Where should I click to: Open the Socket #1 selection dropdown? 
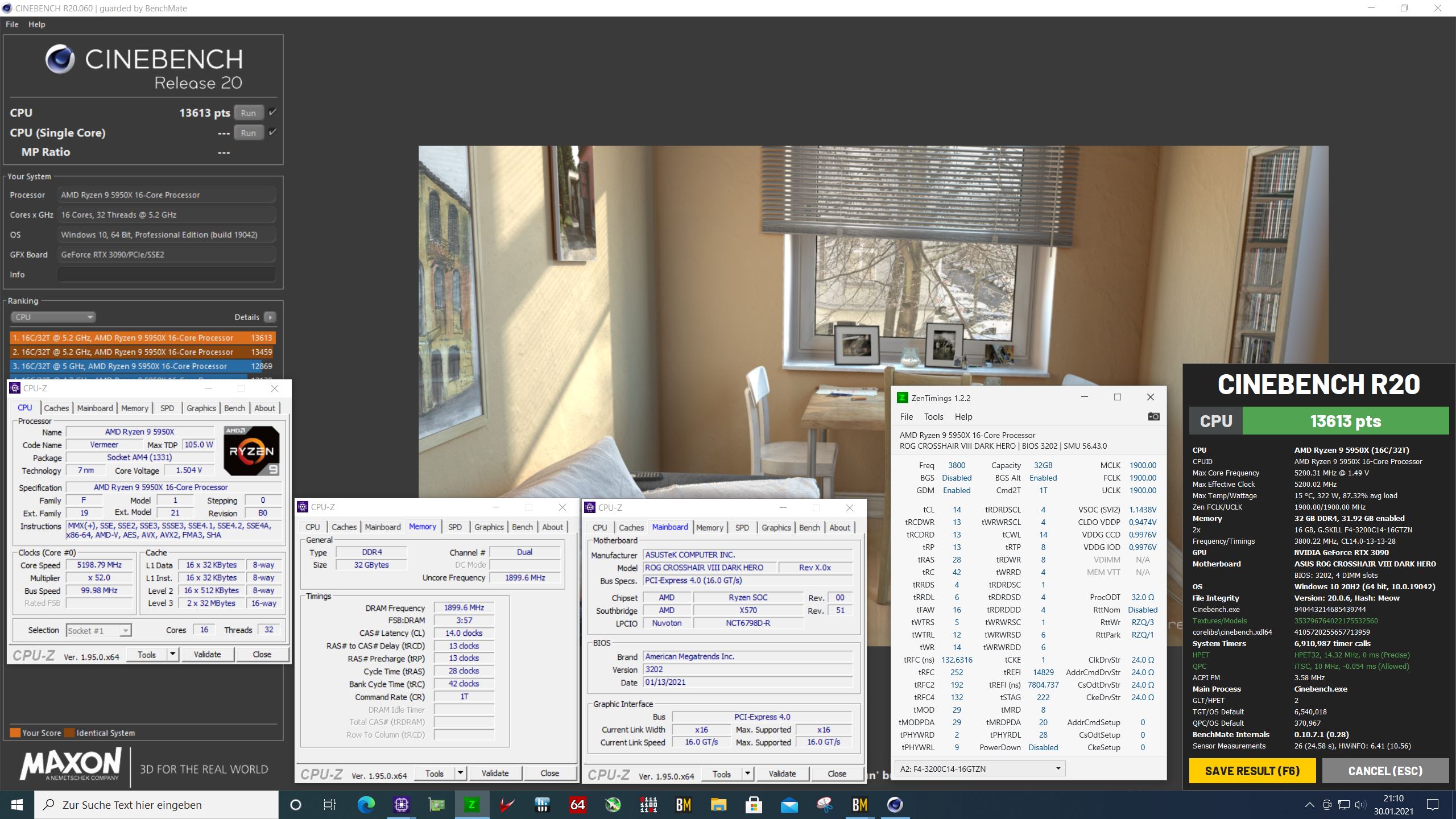[x=99, y=630]
